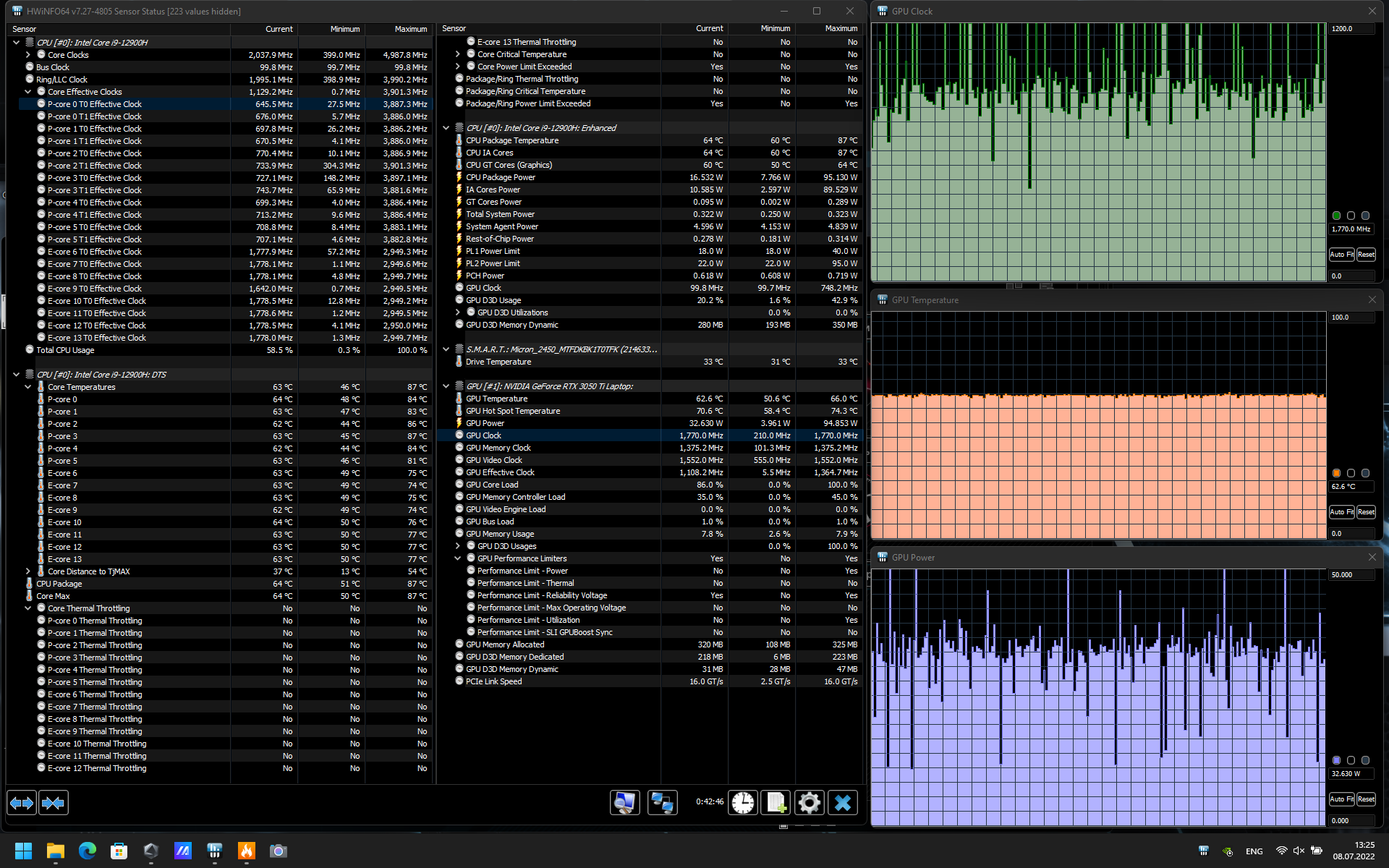Collapse the Core Effective Clocks tree node
Screen dimensions: 1389x868
(28, 92)
